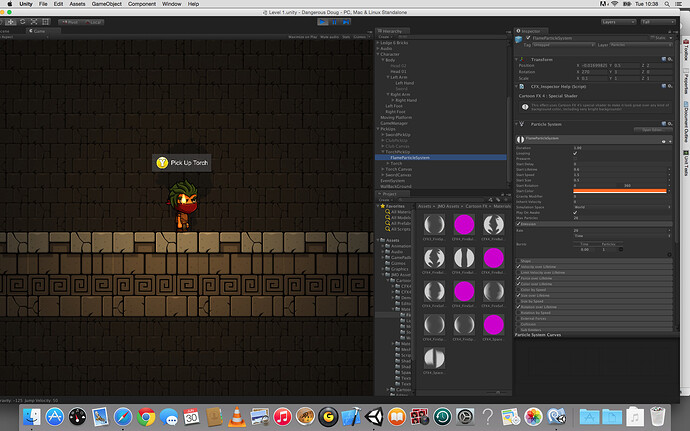Advance one frame with the Step button
Viewport: 690px width, 431px height.
pyautogui.click(x=346, y=22)
